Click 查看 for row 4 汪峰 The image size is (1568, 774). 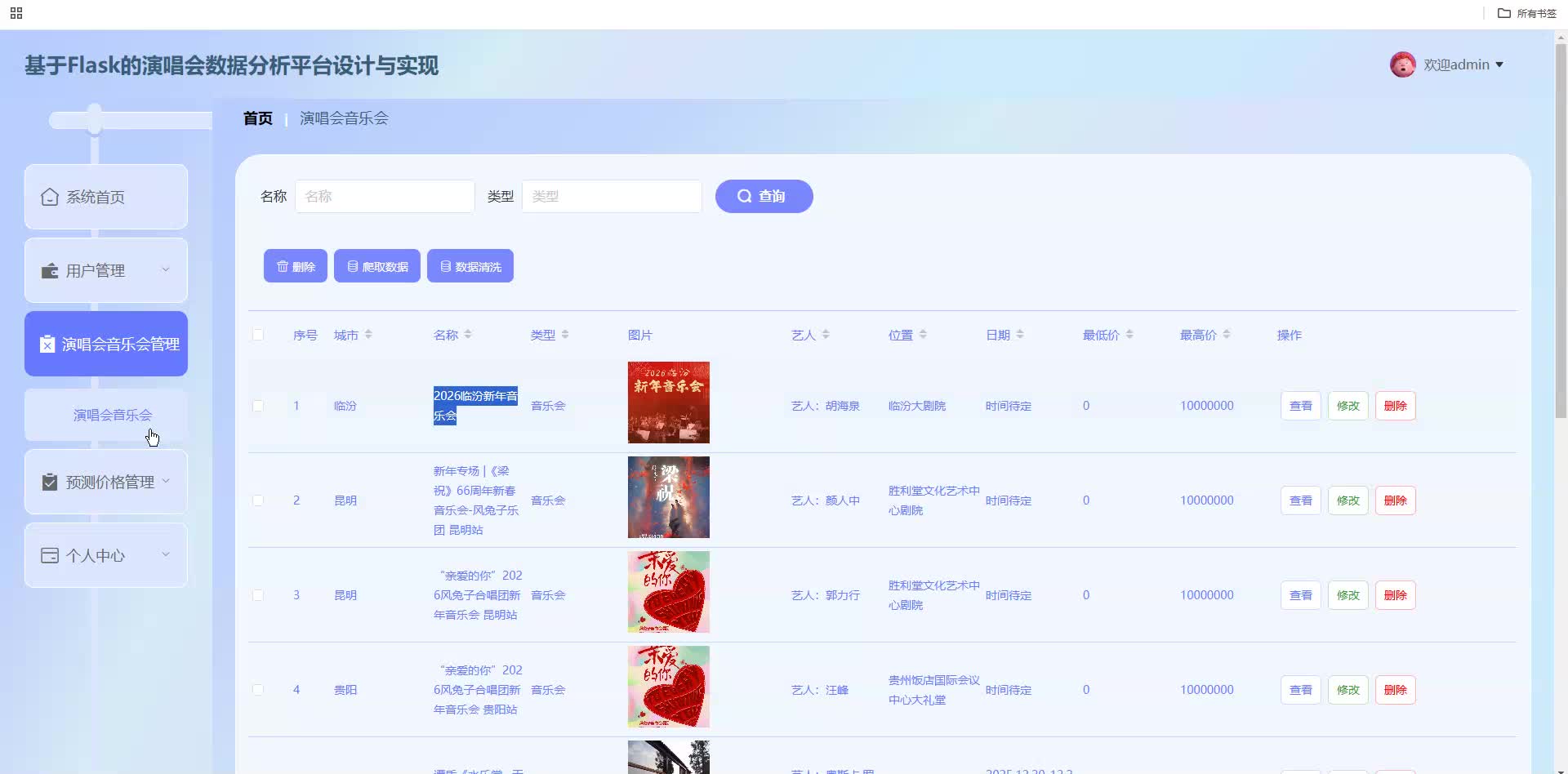point(1301,690)
